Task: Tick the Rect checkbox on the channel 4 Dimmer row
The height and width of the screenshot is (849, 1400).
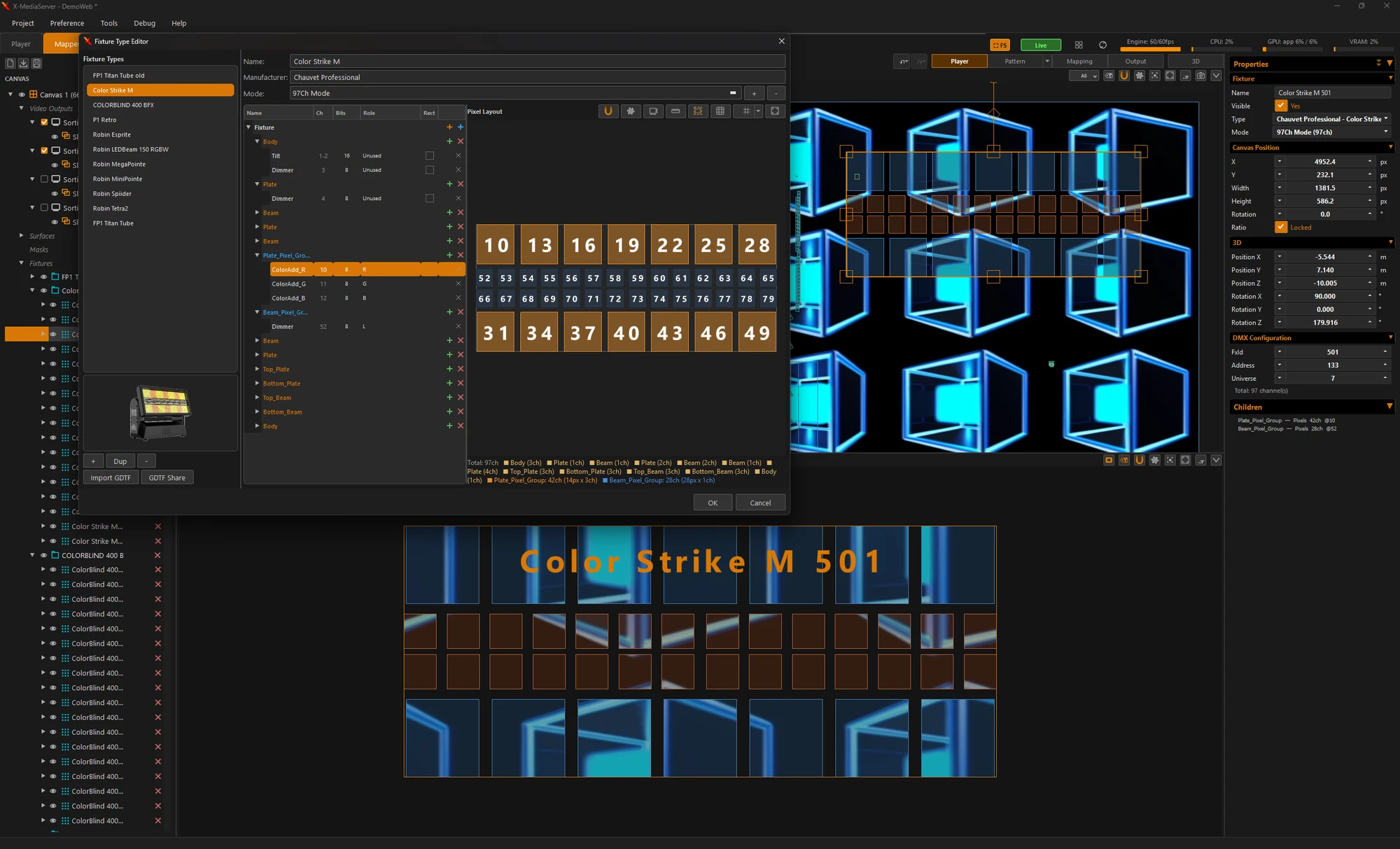Action: coord(430,199)
